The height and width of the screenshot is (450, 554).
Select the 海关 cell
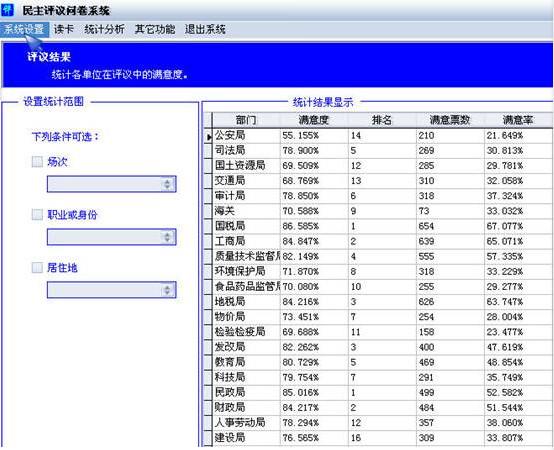(246, 211)
